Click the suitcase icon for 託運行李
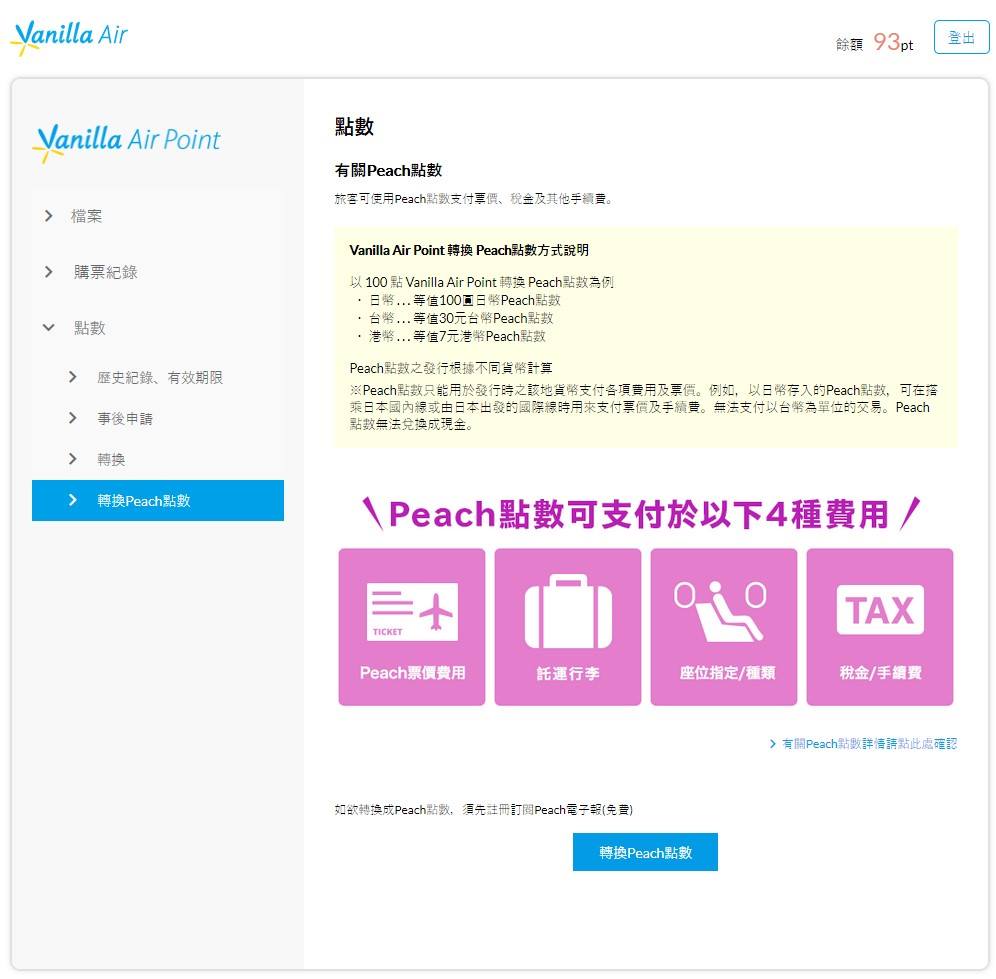Image resolution: width=996 pixels, height=979 pixels. click(x=568, y=611)
